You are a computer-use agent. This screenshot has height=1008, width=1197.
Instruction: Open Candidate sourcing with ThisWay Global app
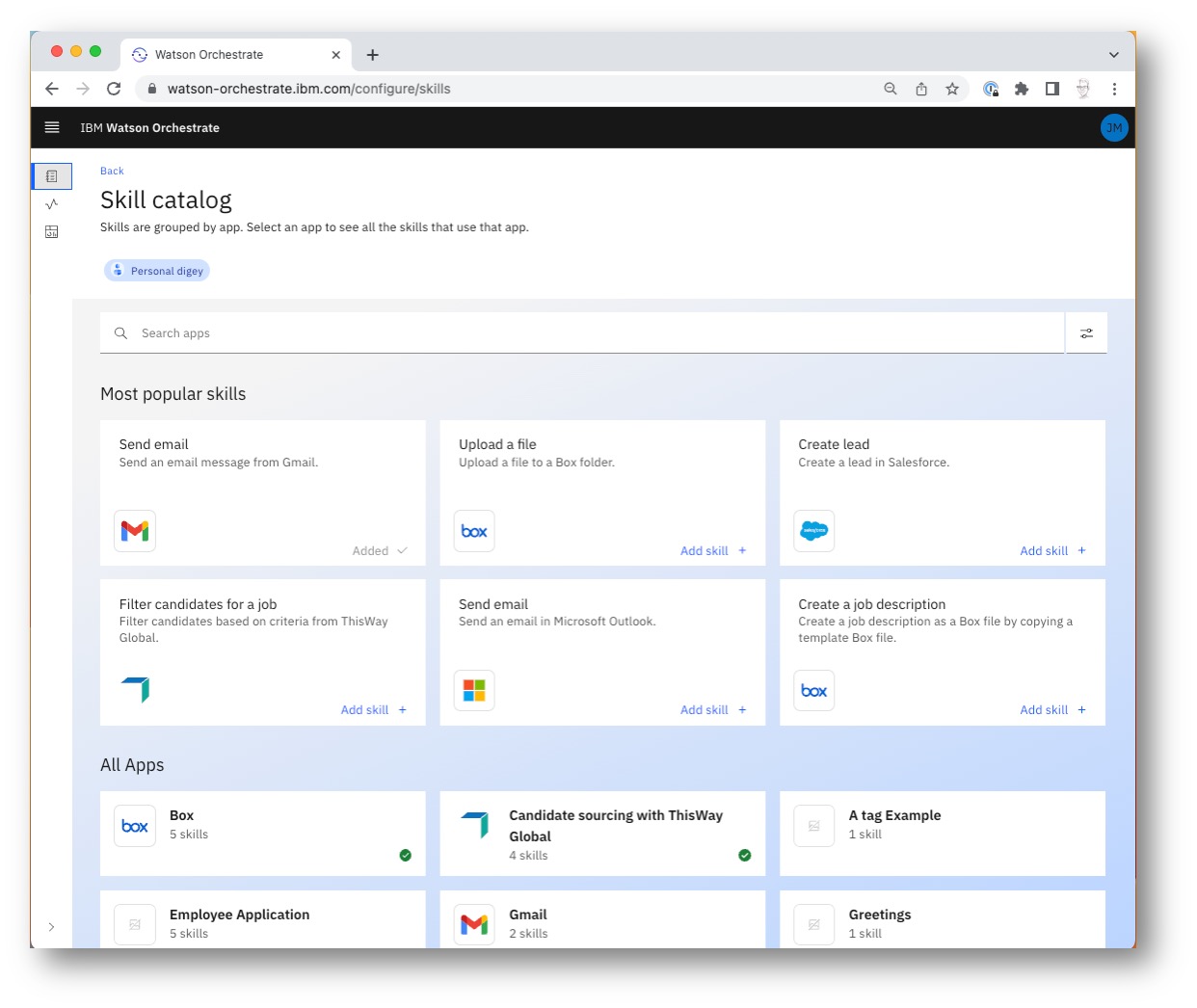tap(602, 834)
